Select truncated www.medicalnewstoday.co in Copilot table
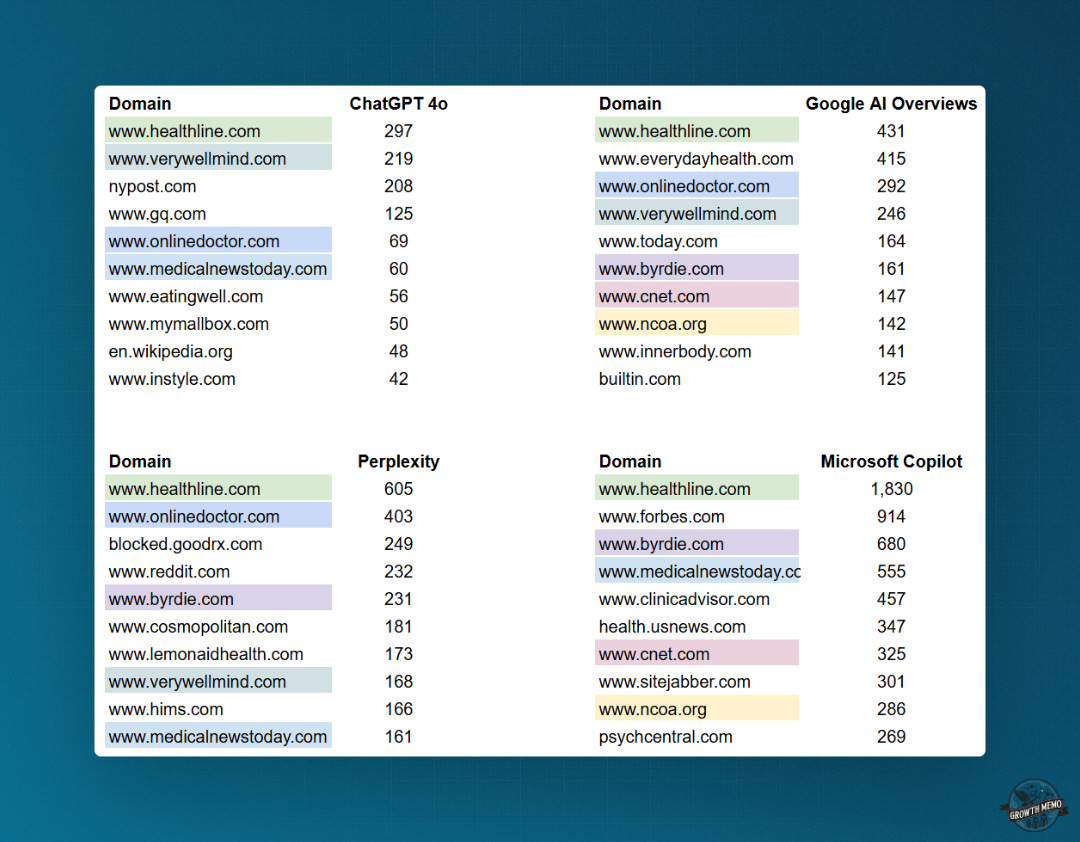Viewport: 1080px width, 842px height. coord(697,572)
